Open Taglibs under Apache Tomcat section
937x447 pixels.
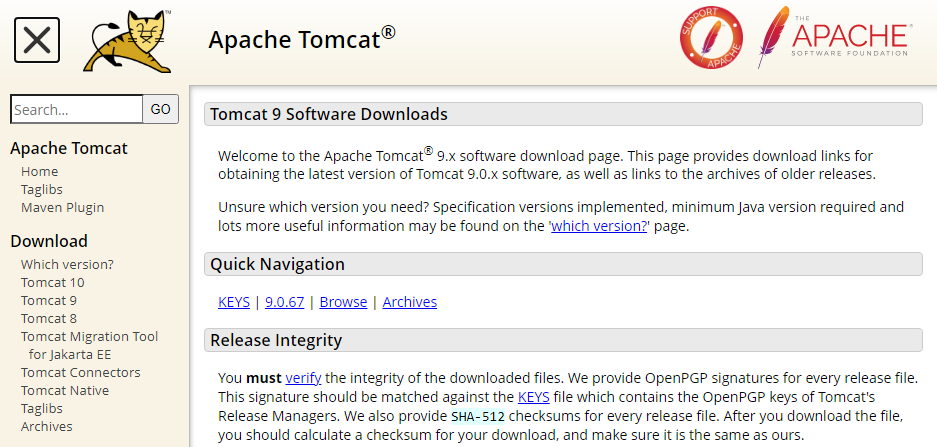[42, 189]
